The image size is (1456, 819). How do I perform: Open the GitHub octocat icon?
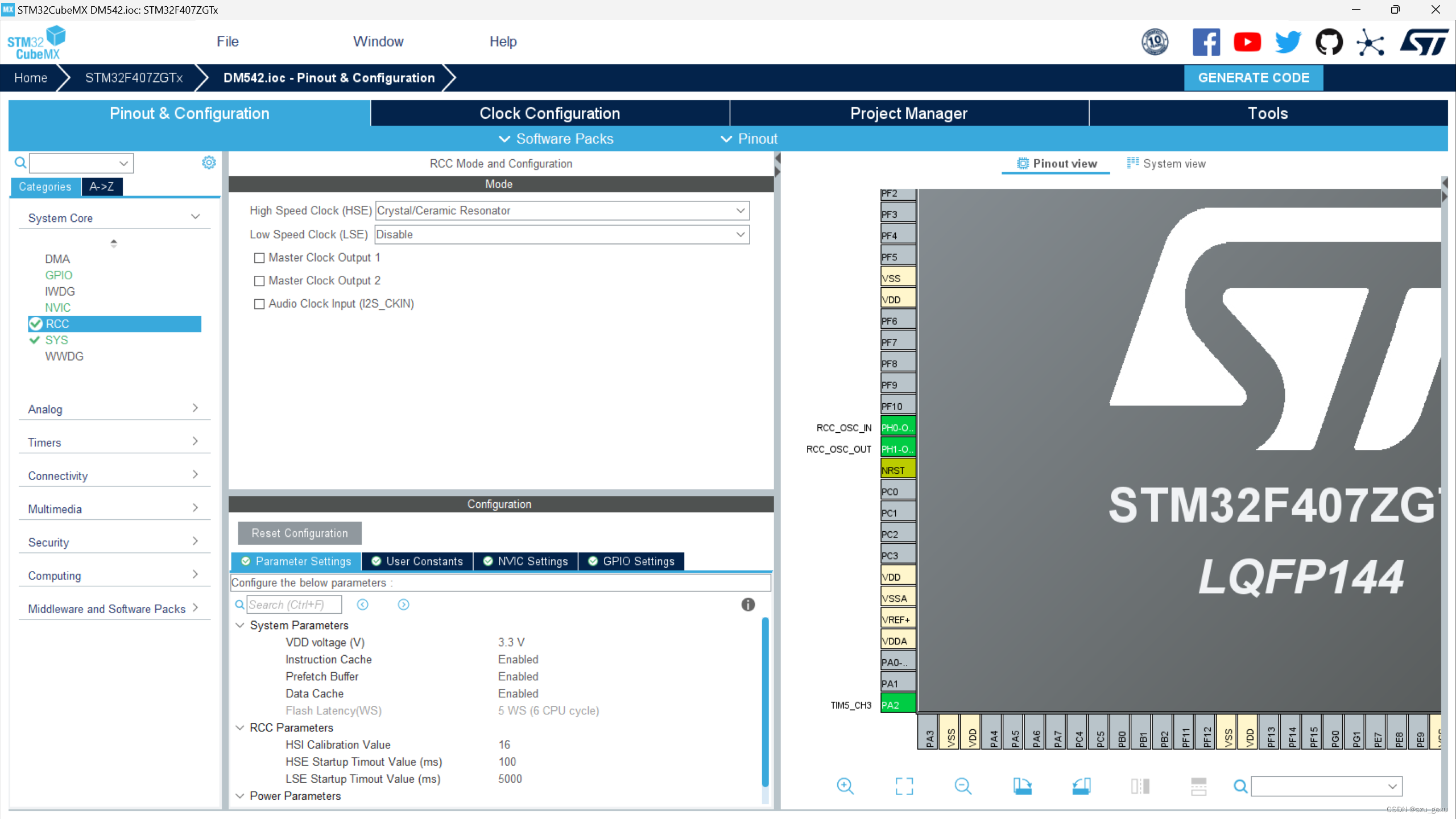pyautogui.click(x=1329, y=42)
